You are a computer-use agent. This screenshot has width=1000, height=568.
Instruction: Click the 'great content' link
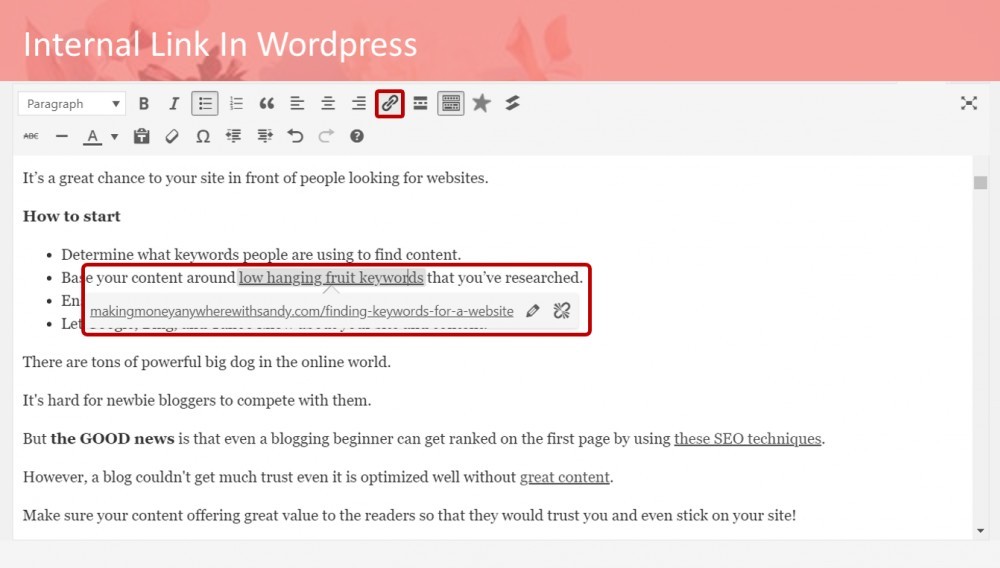[564, 477]
